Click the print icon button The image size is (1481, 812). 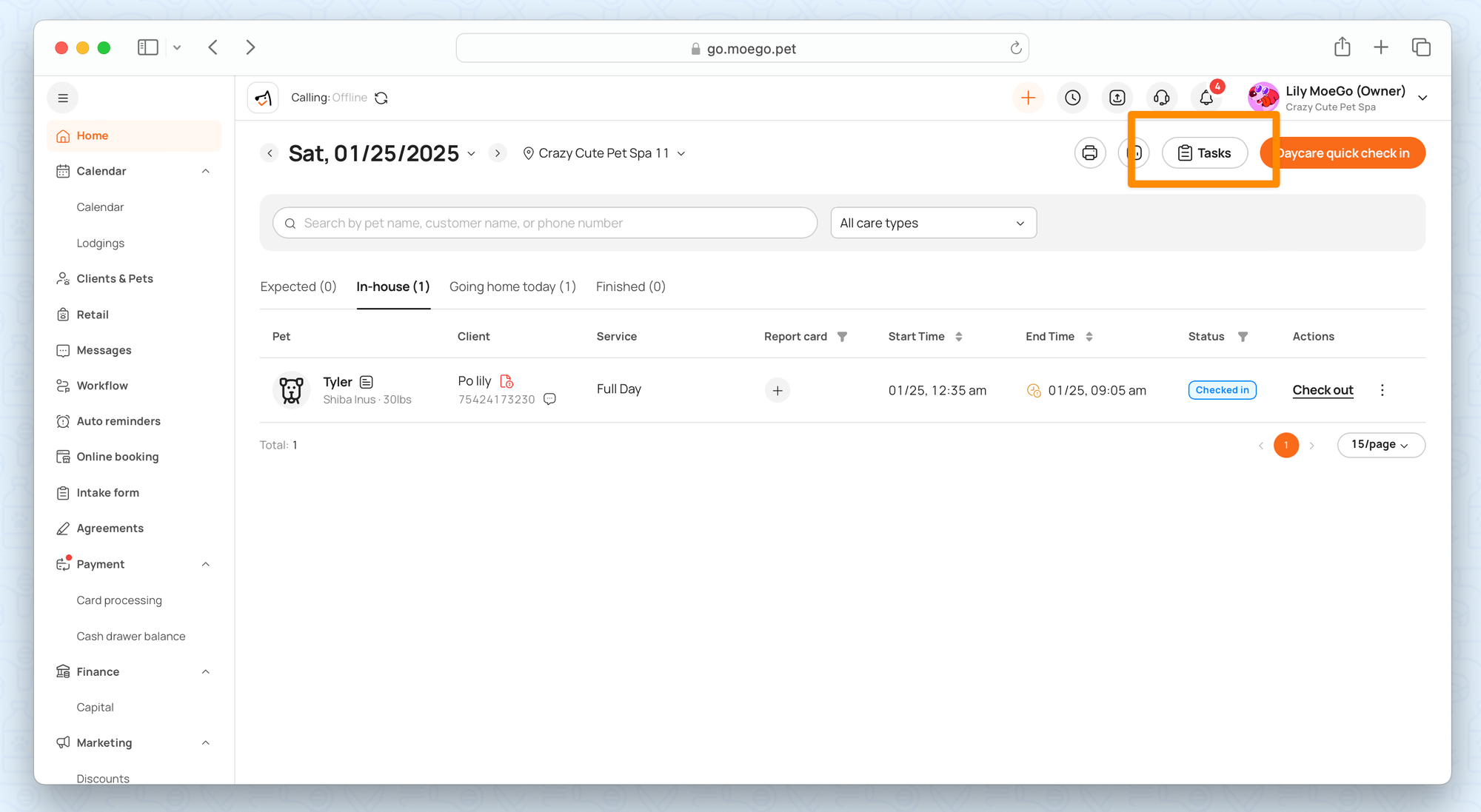click(x=1089, y=153)
